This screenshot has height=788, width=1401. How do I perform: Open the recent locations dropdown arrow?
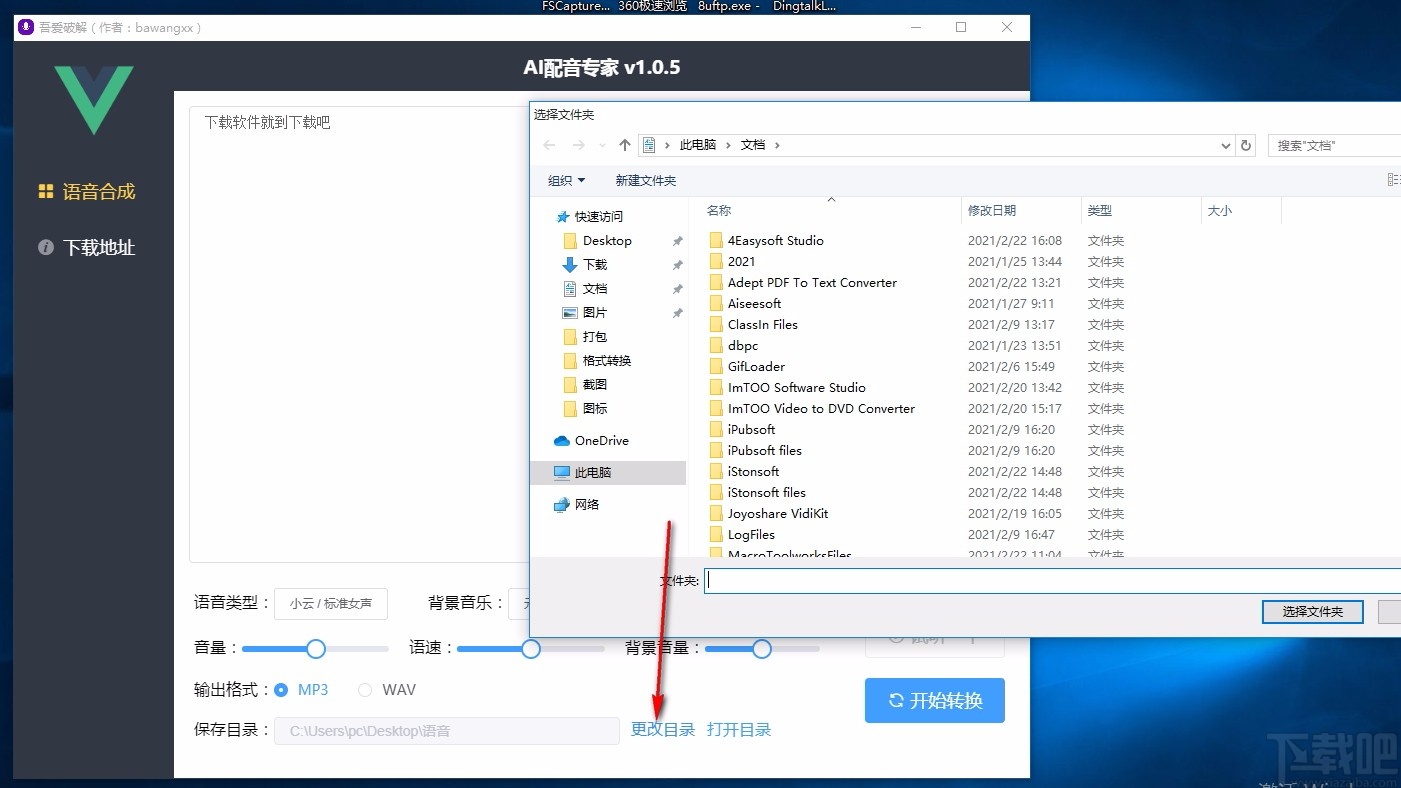[602, 146]
